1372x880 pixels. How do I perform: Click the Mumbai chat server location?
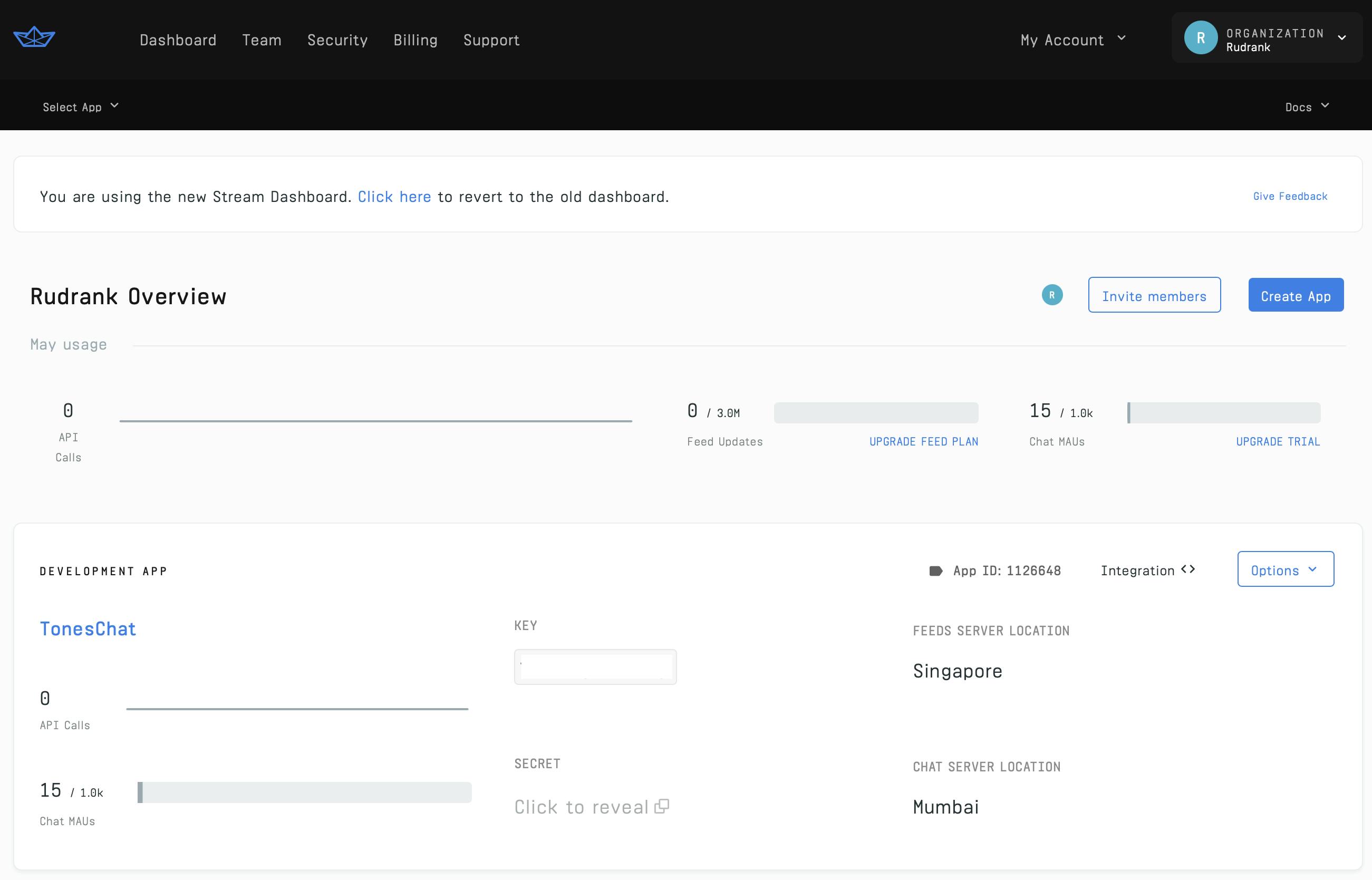tap(946, 807)
